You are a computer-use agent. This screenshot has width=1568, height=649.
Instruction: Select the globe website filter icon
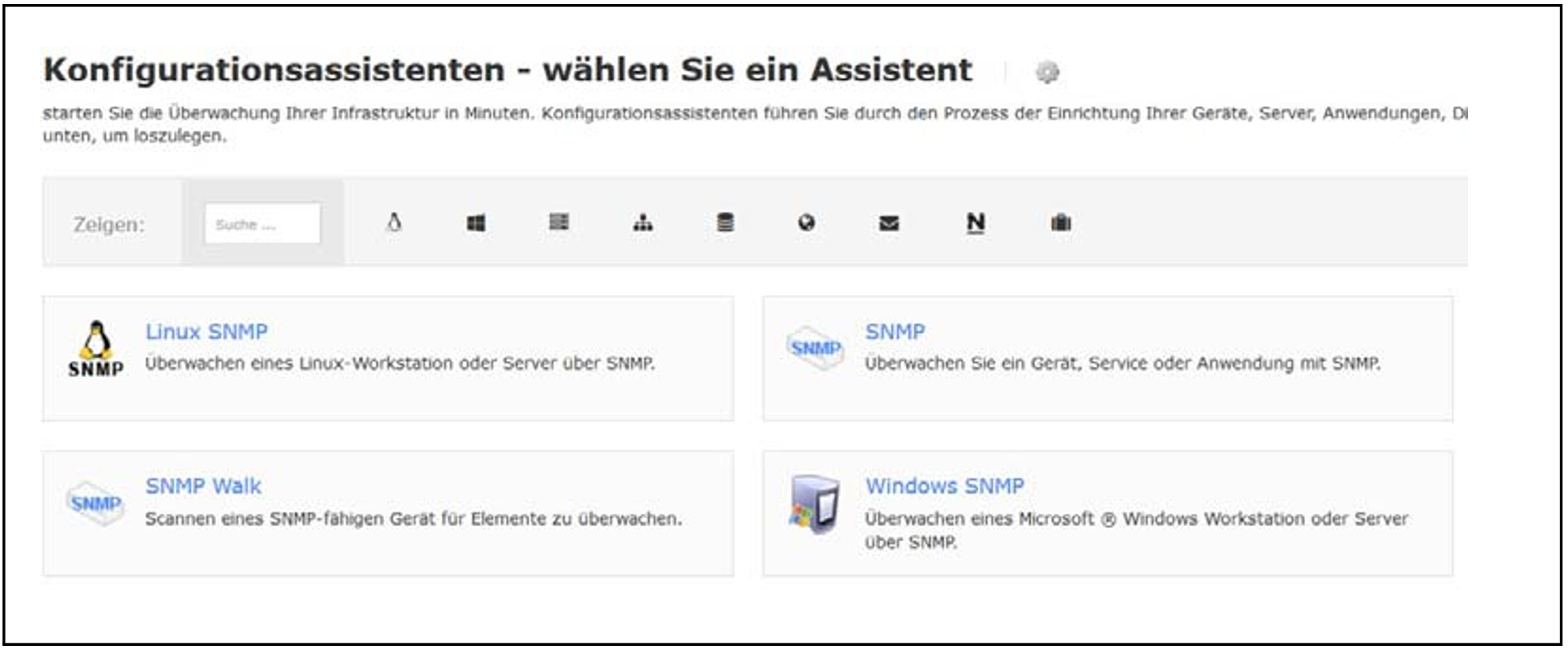pos(806,223)
